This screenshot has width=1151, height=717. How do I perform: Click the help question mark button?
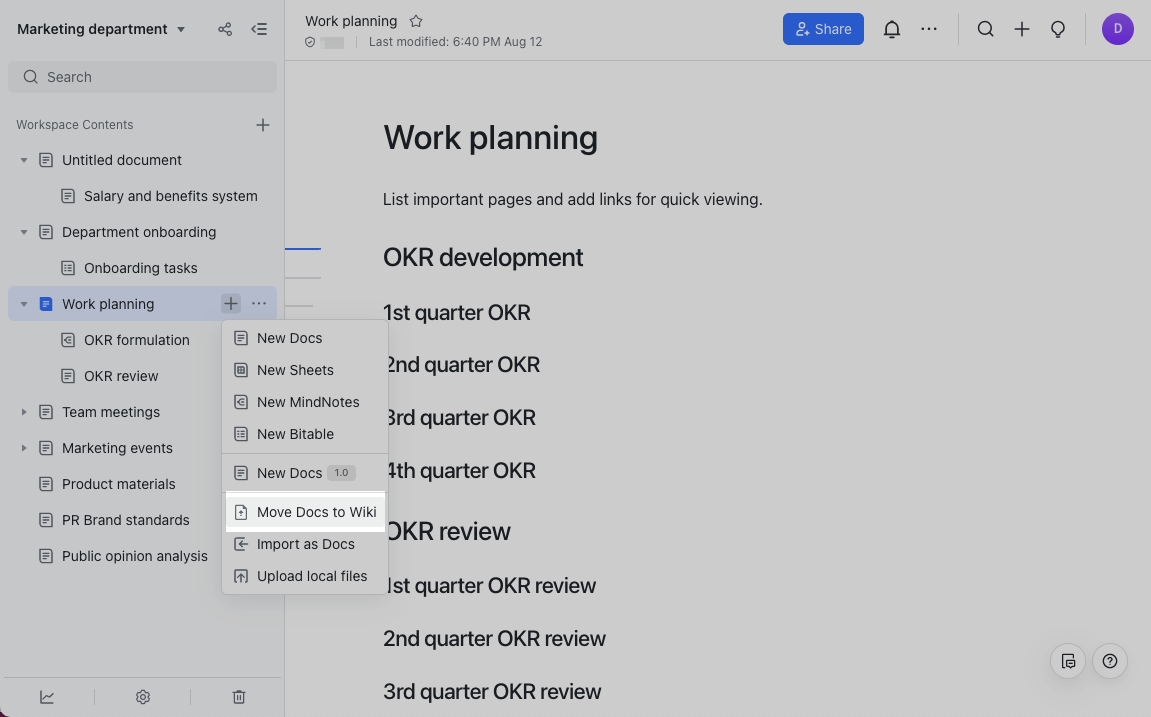tap(1110, 661)
